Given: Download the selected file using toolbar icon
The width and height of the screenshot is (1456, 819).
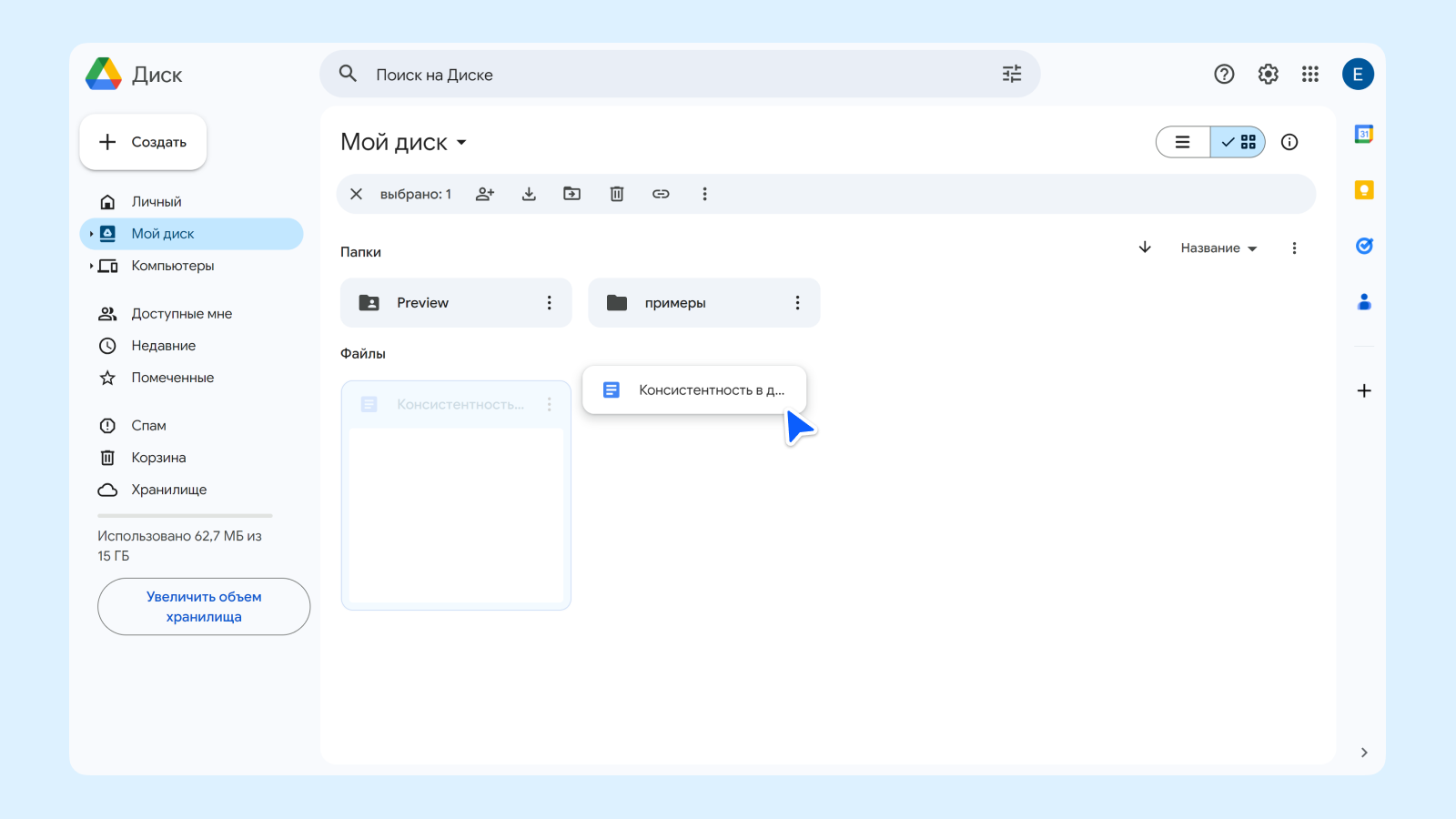Looking at the screenshot, I should [x=529, y=194].
